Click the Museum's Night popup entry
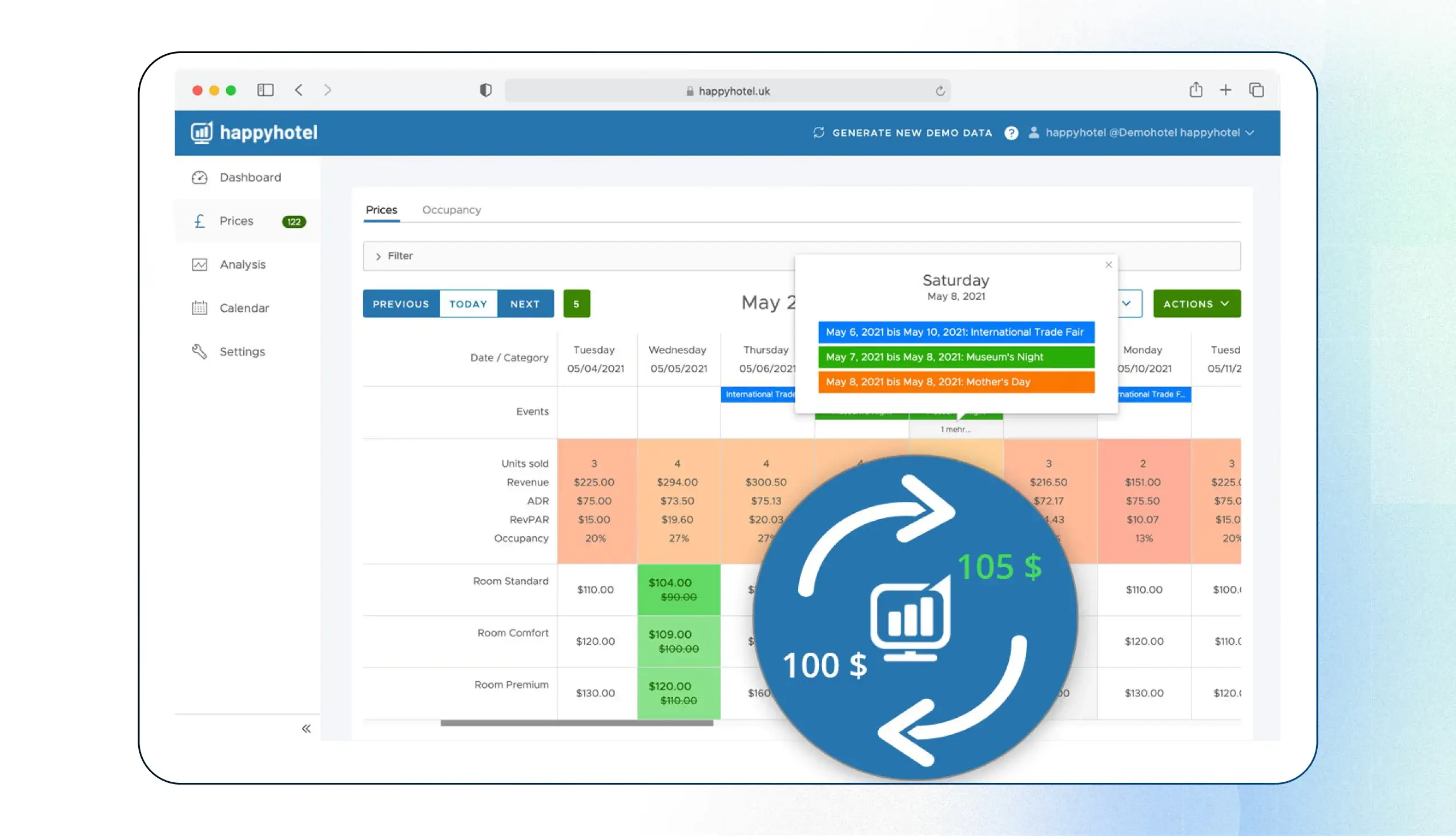Screen dimensions: 1456x836 (956, 357)
